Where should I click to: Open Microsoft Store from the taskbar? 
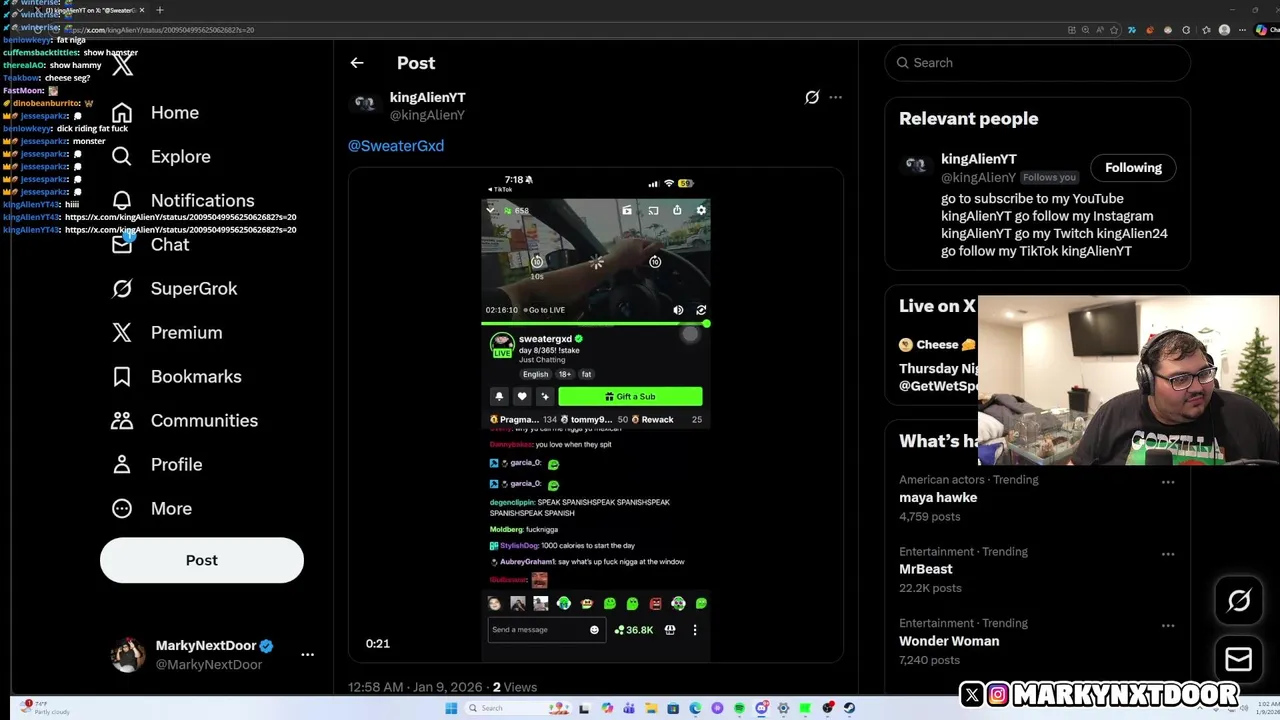[x=673, y=708]
